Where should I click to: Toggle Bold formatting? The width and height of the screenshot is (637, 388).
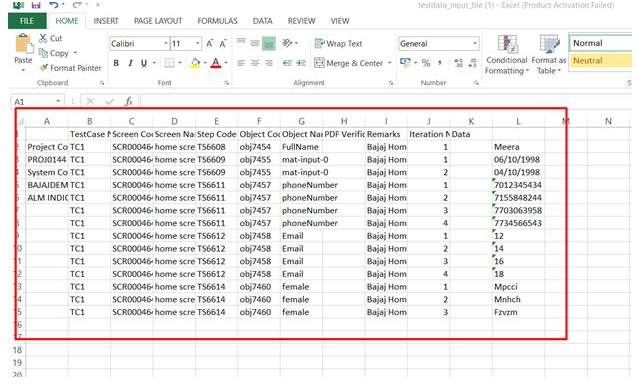(x=116, y=63)
